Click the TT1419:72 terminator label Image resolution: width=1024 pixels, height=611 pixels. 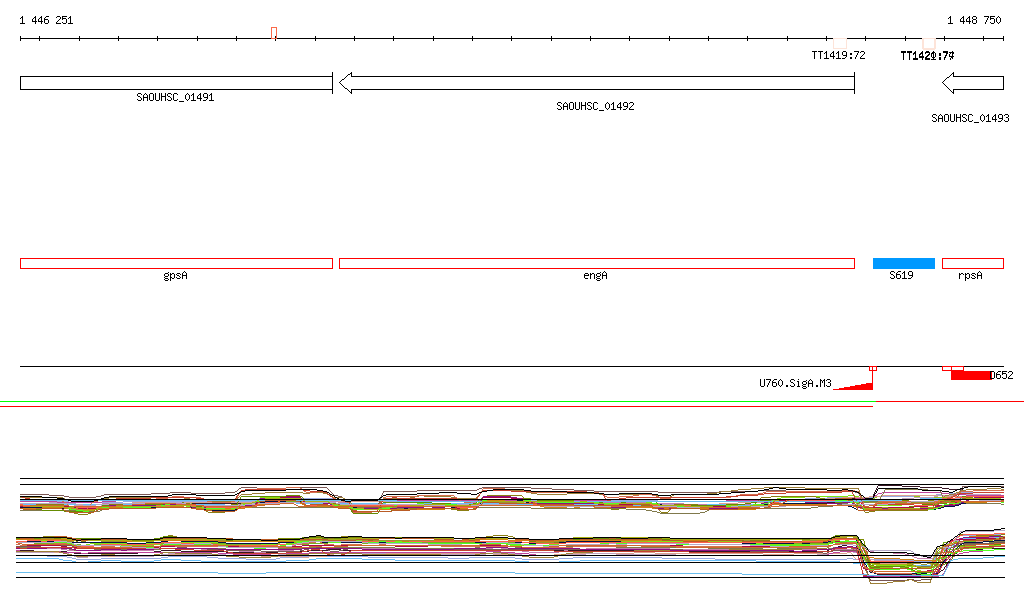(839, 55)
